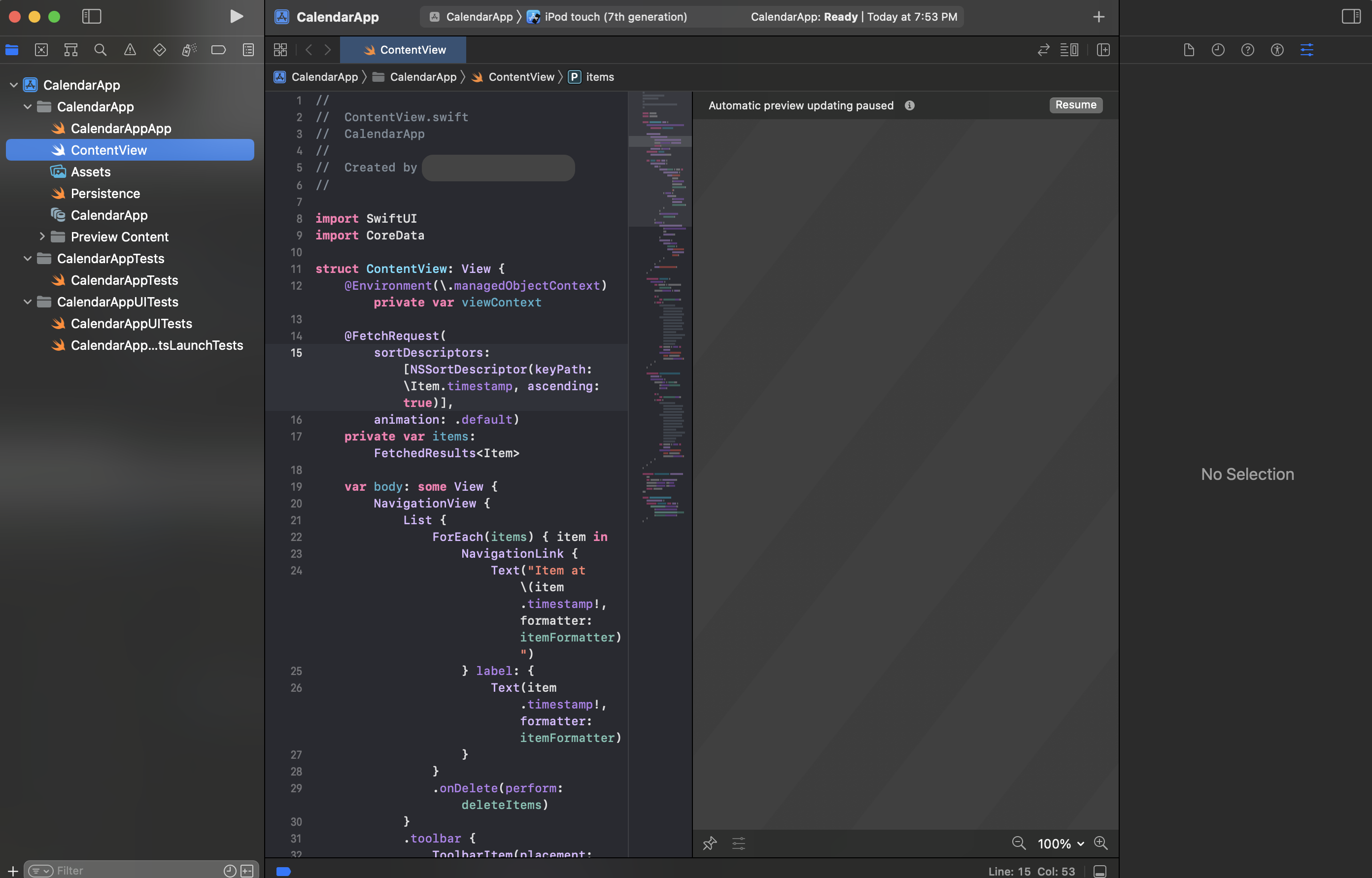This screenshot has width=1372, height=878.
Task: Show the Accessibility inspector
Action: (1277, 50)
